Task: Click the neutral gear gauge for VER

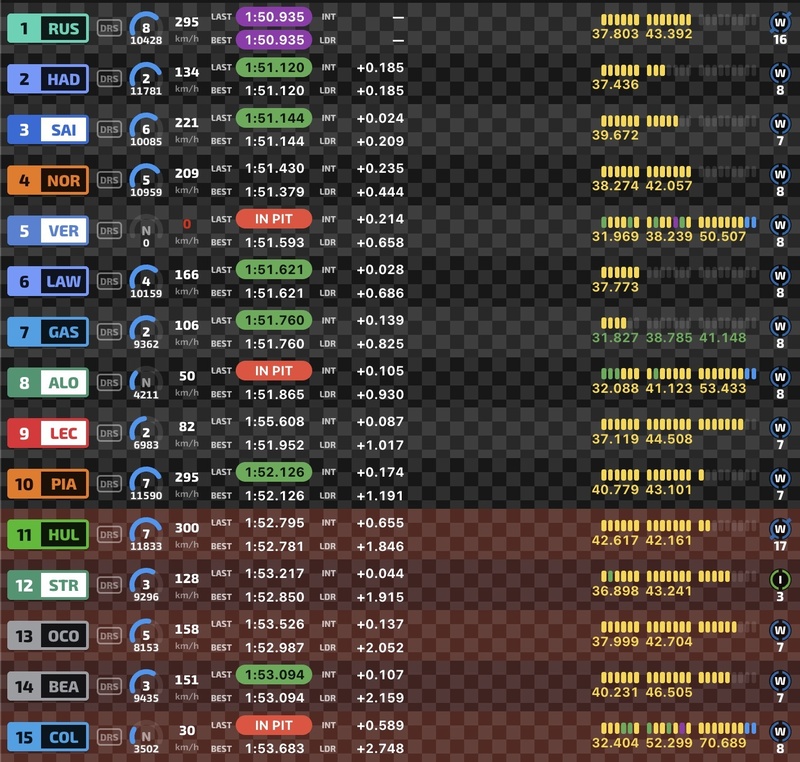Action: (x=146, y=231)
